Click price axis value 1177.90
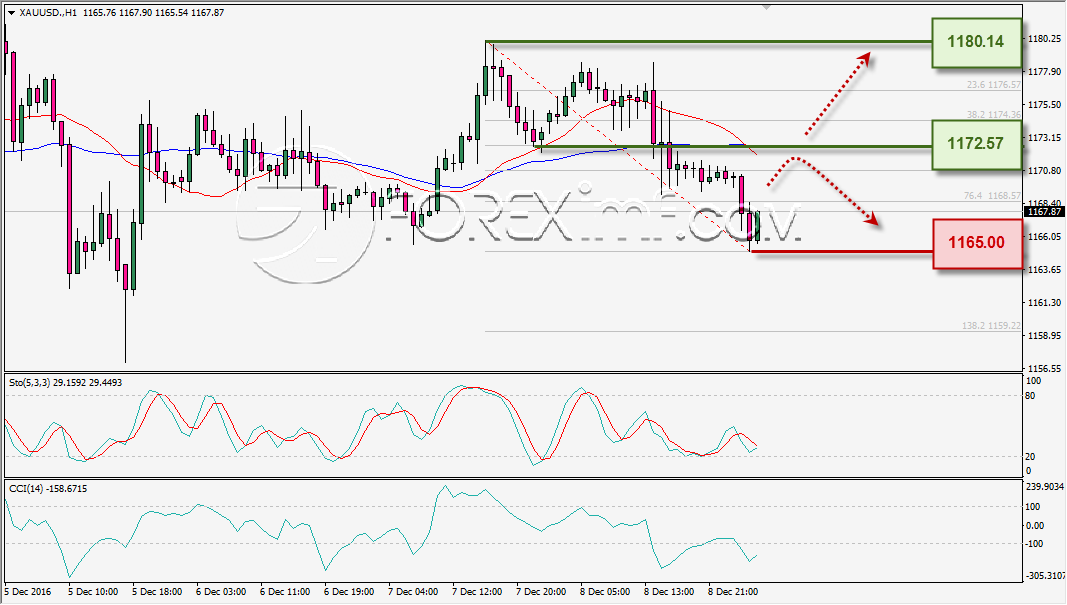Viewport: 1067px width, 605px height. (1045, 71)
